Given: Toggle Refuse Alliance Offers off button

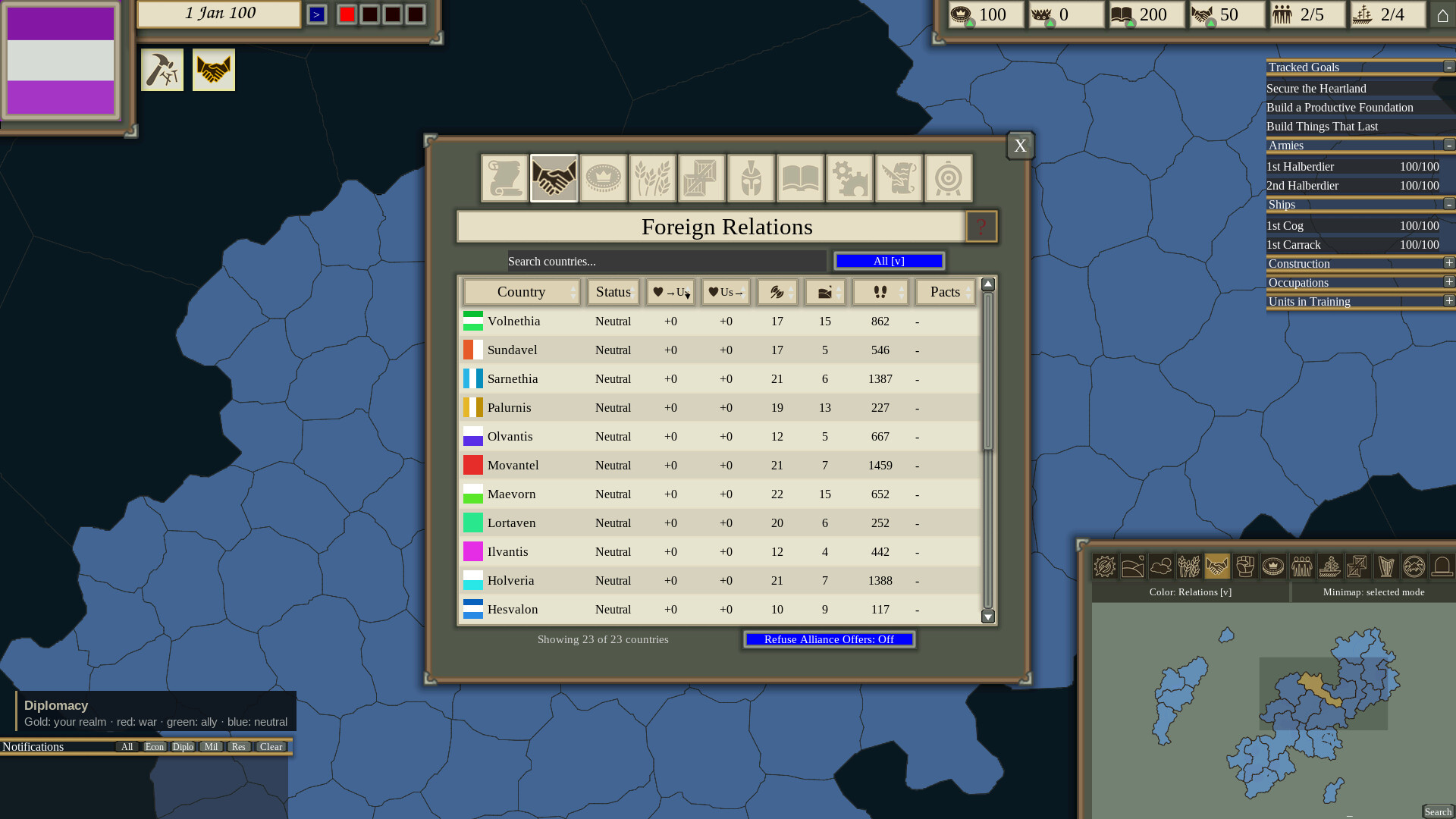Looking at the screenshot, I should [x=830, y=639].
